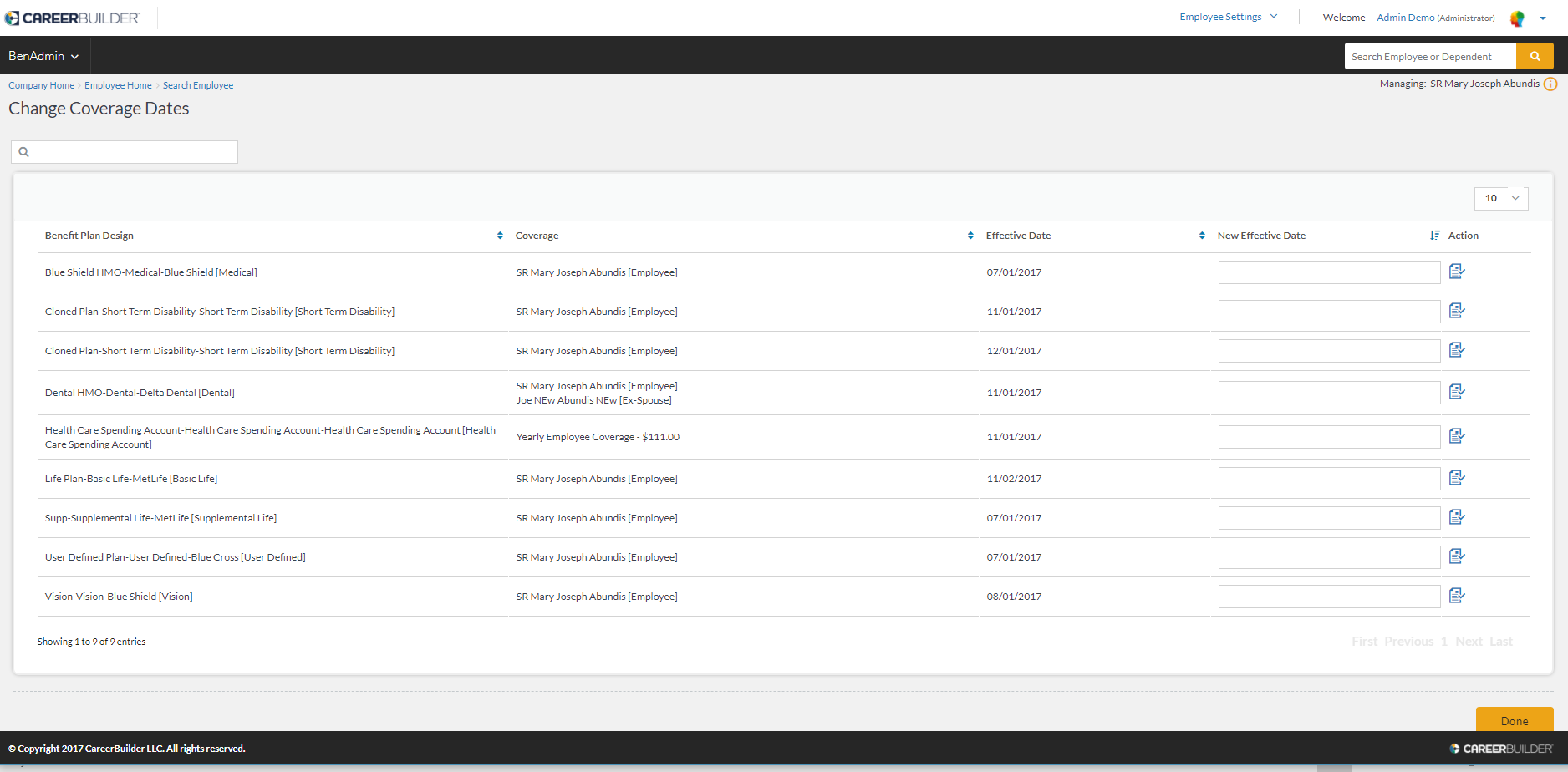Click the colorful user avatar icon
The image size is (1568, 772).
tap(1517, 18)
